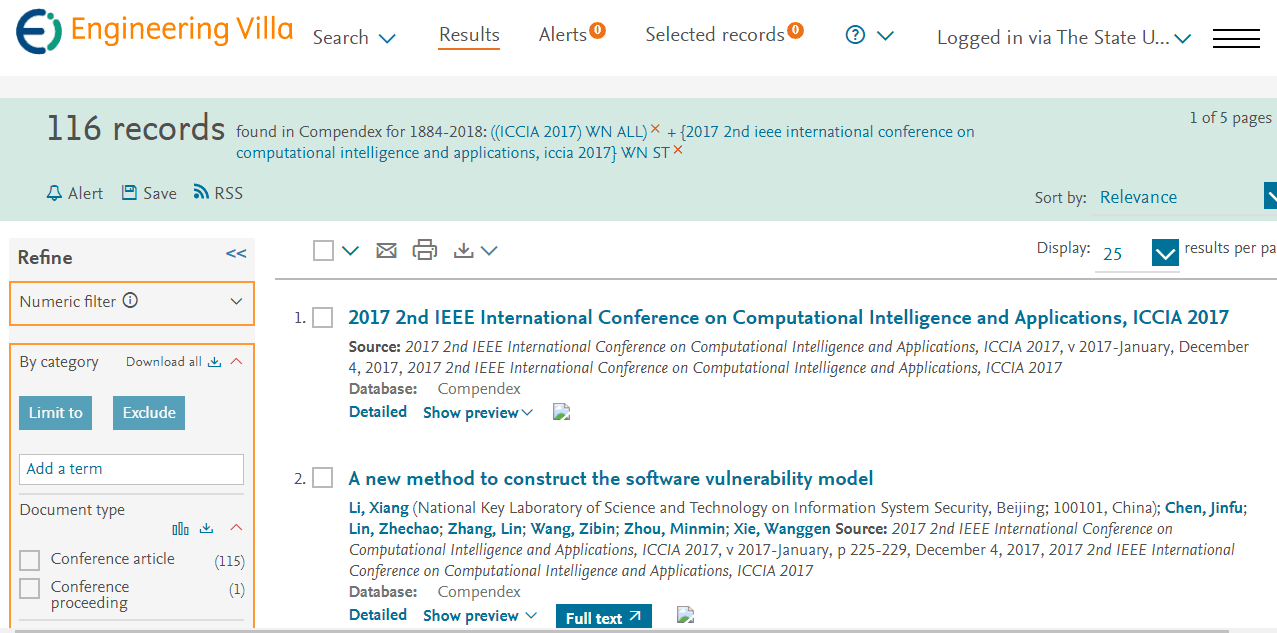Image resolution: width=1277 pixels, height=633 pixels.
Task: Collapse the By category section
Action: coord(237,362)
